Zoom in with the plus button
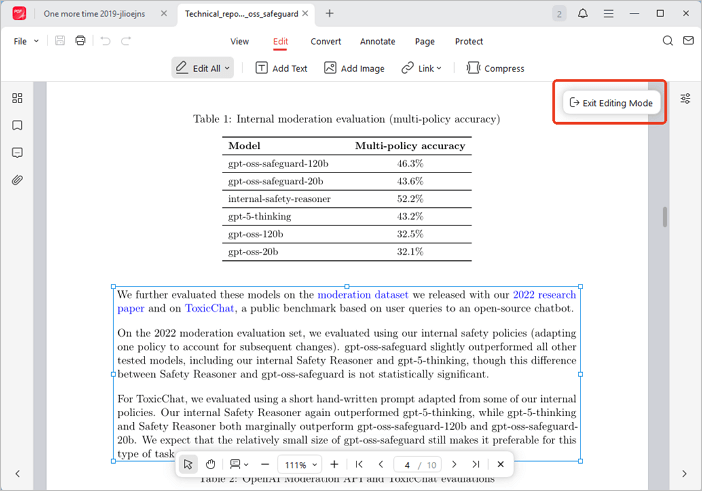Viewport: 702px width, 491px height. tap(334, 464)
